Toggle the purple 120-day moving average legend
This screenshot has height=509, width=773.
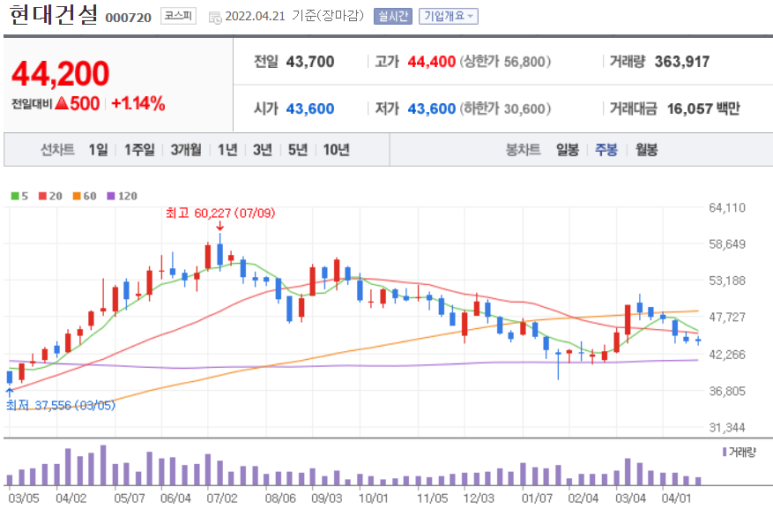[x=121, y=196]
